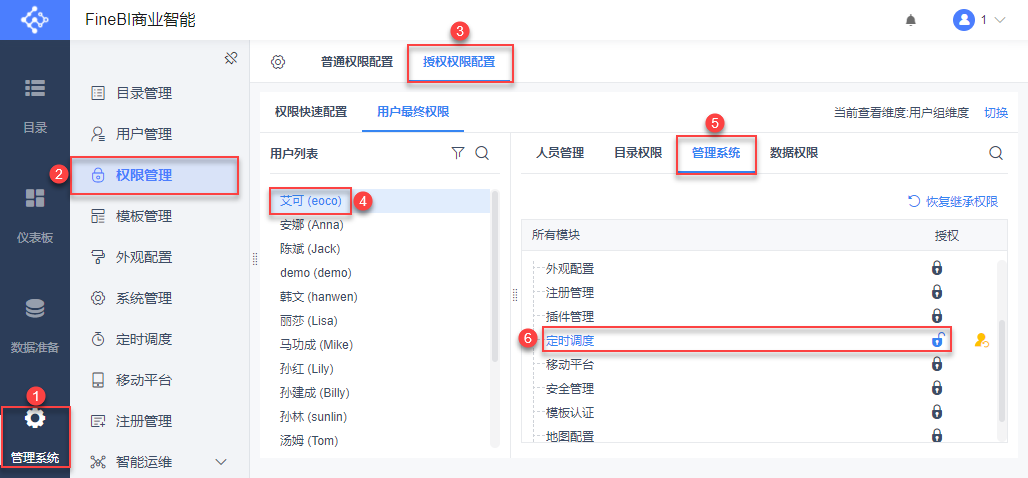Select user 安娜 (Anna) in list

coord(311,225)
